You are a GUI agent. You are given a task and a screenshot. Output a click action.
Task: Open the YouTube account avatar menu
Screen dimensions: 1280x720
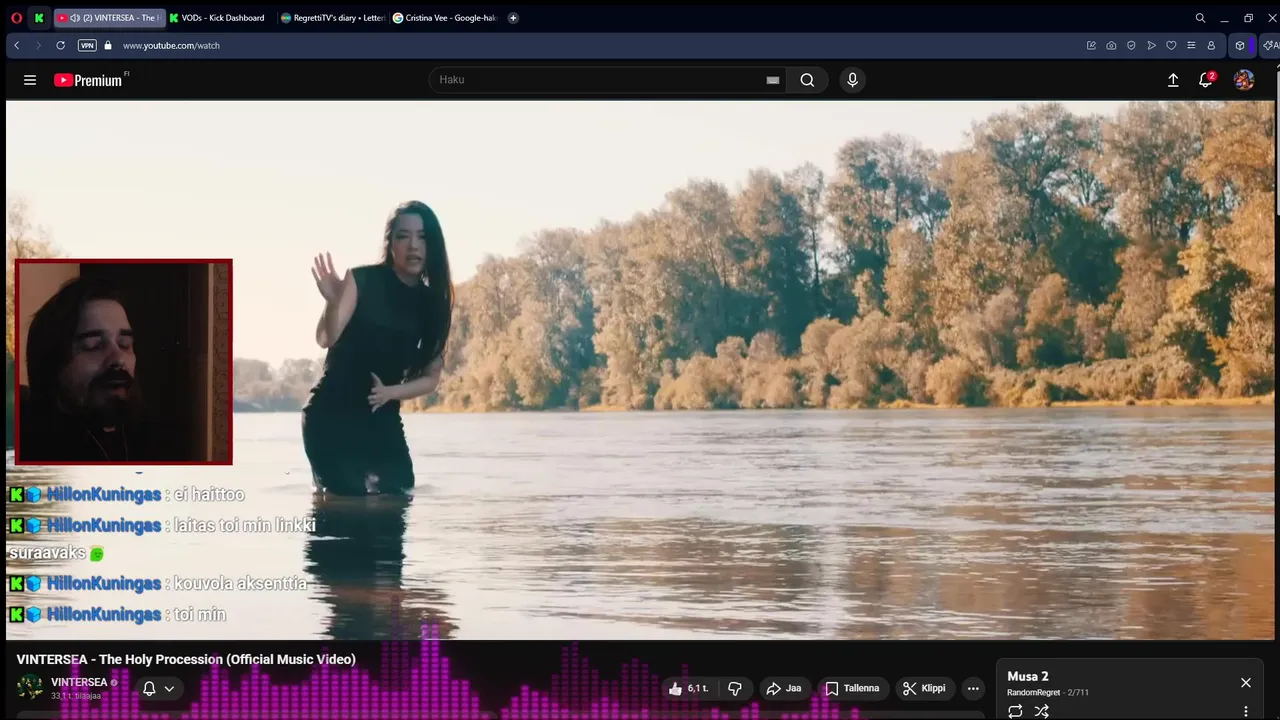pyautogui.click(x=1244, y=80)
